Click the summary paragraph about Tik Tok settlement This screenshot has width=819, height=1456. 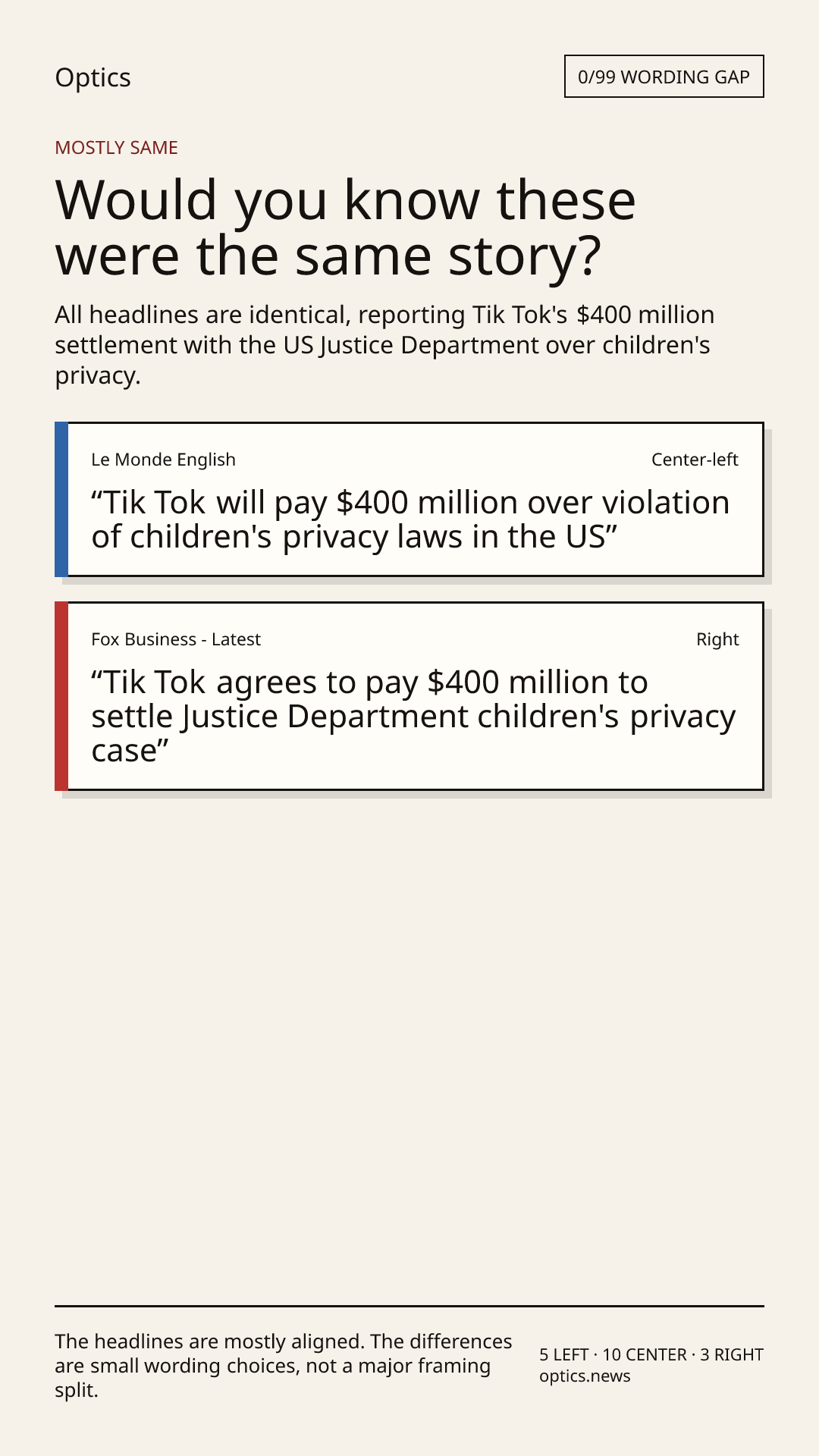pyautogui.click(x=384, y=345)
